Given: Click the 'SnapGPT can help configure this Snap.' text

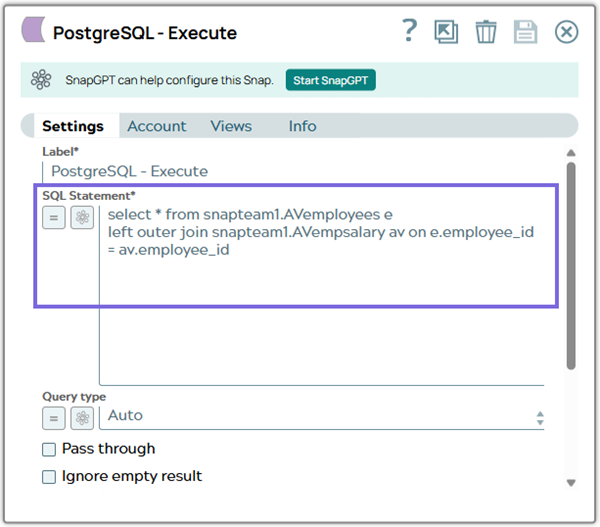Looking at the screenshot, I should point(169,80).
